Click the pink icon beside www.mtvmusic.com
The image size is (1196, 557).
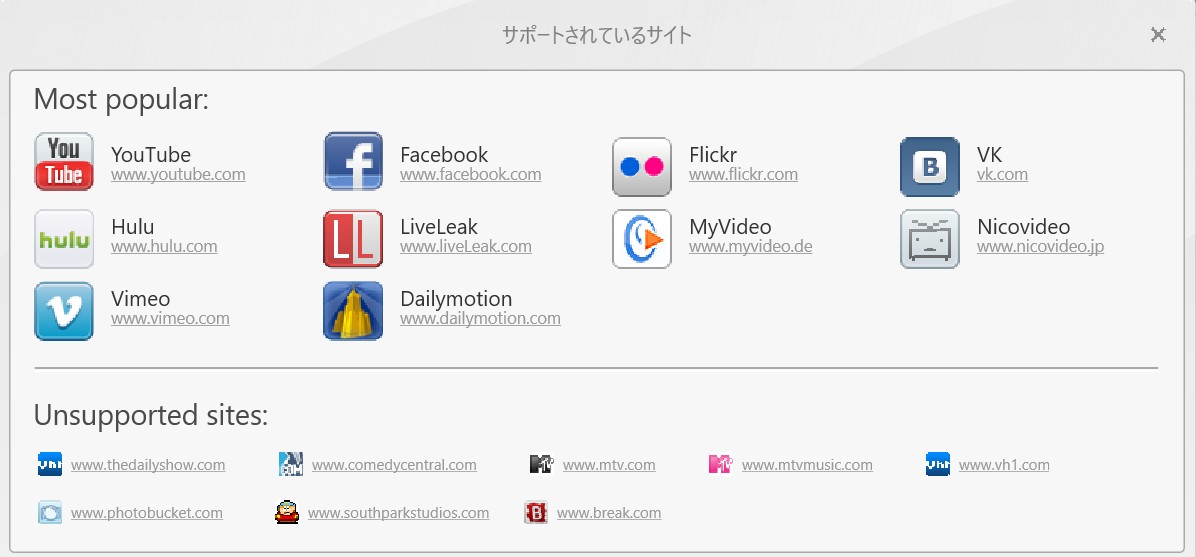[x=720, y=464]
